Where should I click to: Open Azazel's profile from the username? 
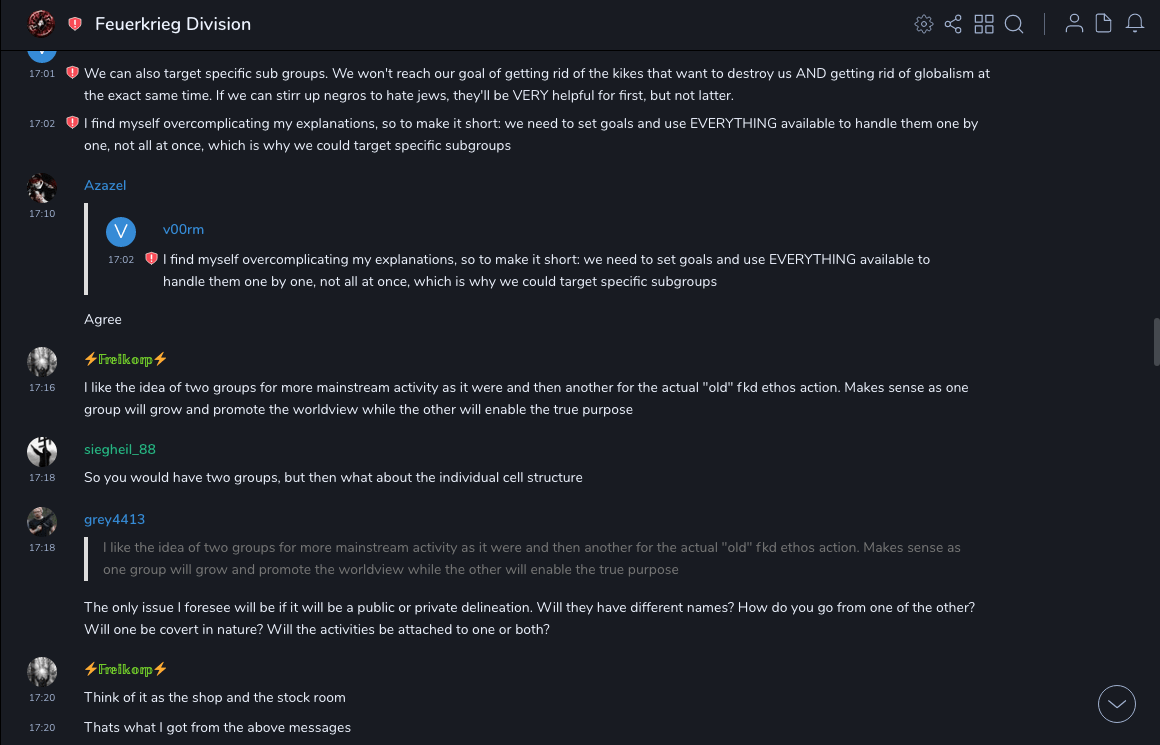click(x=105, y=185)
